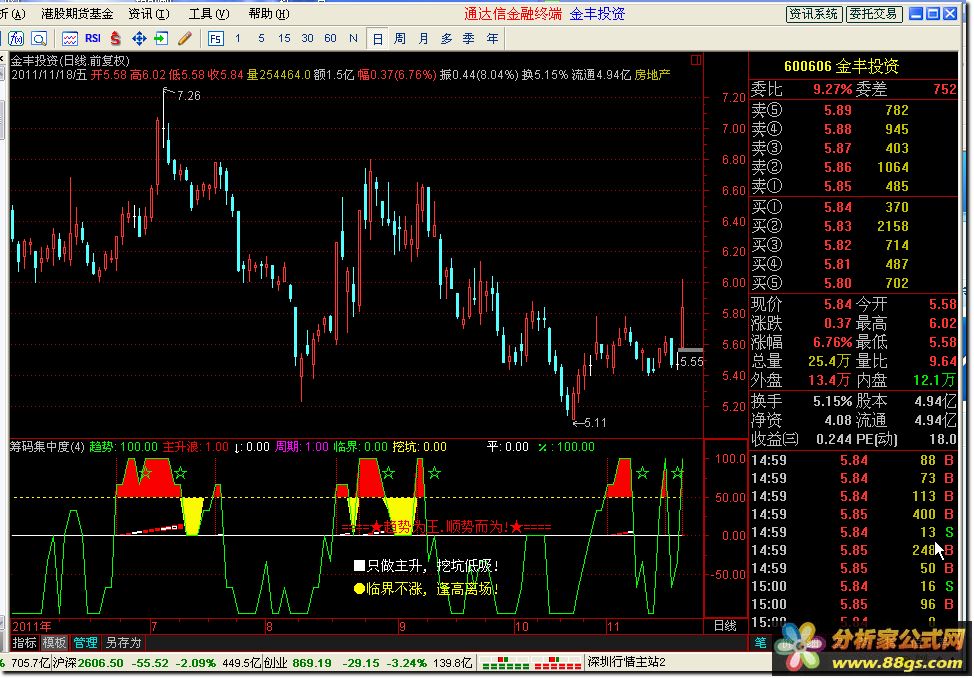Select quarterly (季) K-line period
The image size is (974, 678).
point(469,39)
